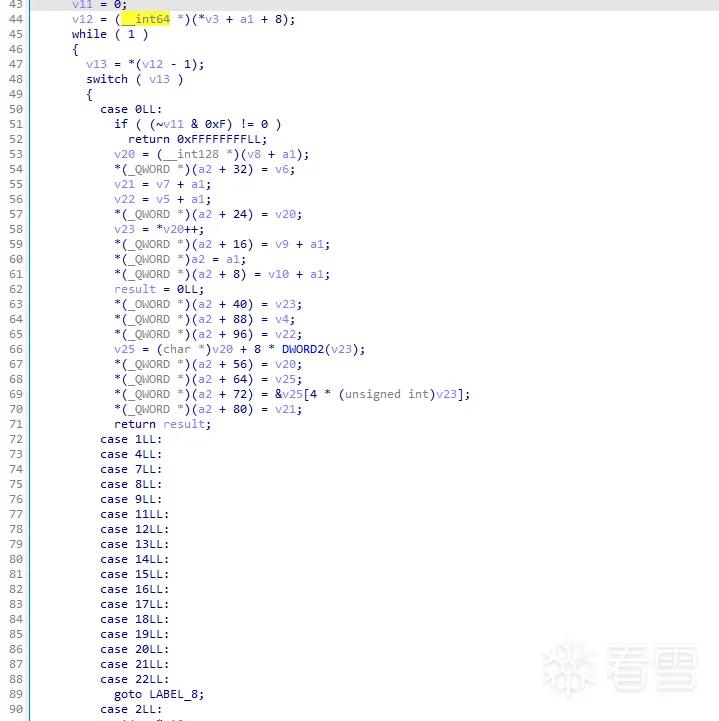Click the while keyword on line 45
This screenshot has height=721, width=719.
[89, 34]
